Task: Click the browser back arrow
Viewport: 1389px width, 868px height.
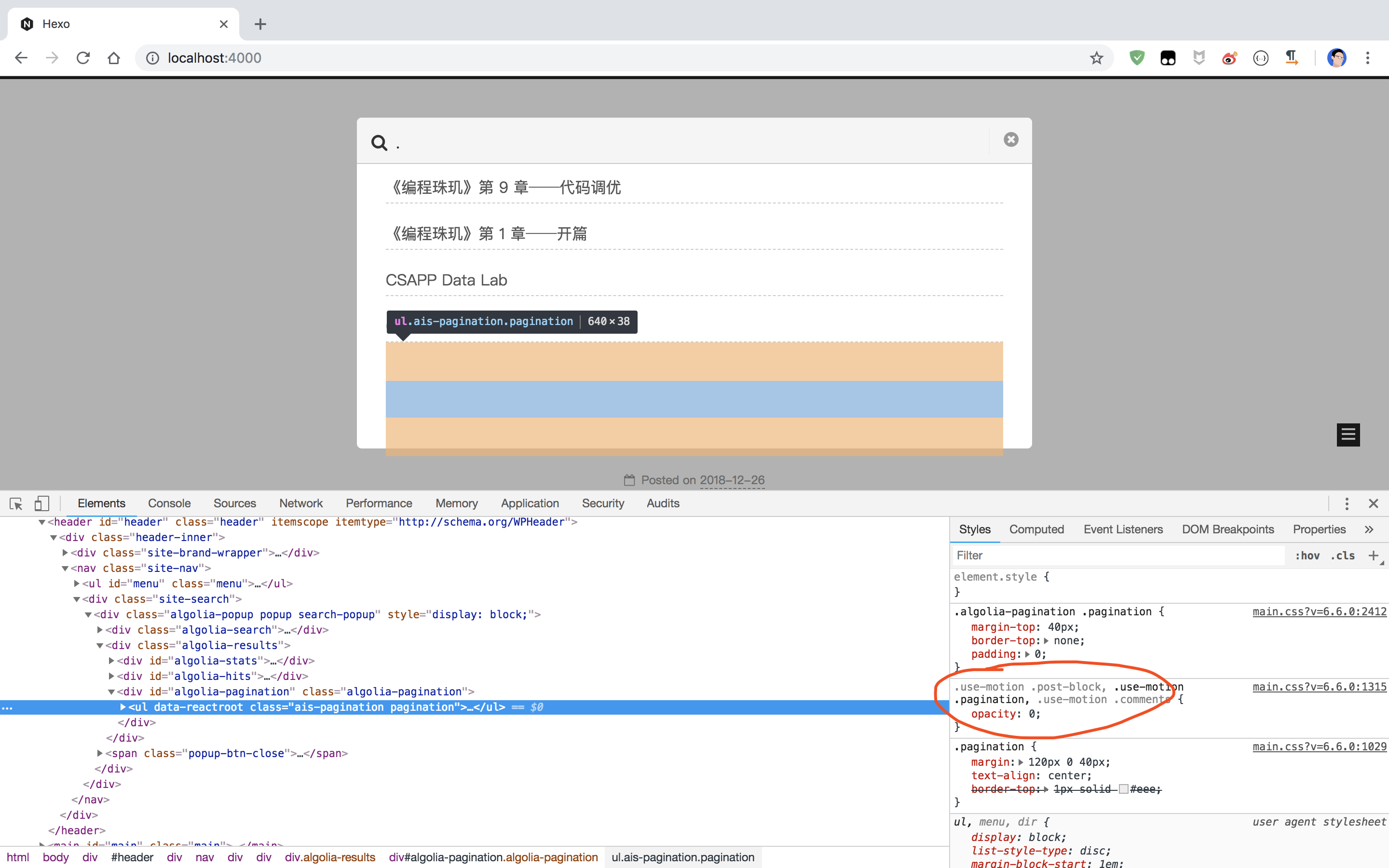Action: 21,58
